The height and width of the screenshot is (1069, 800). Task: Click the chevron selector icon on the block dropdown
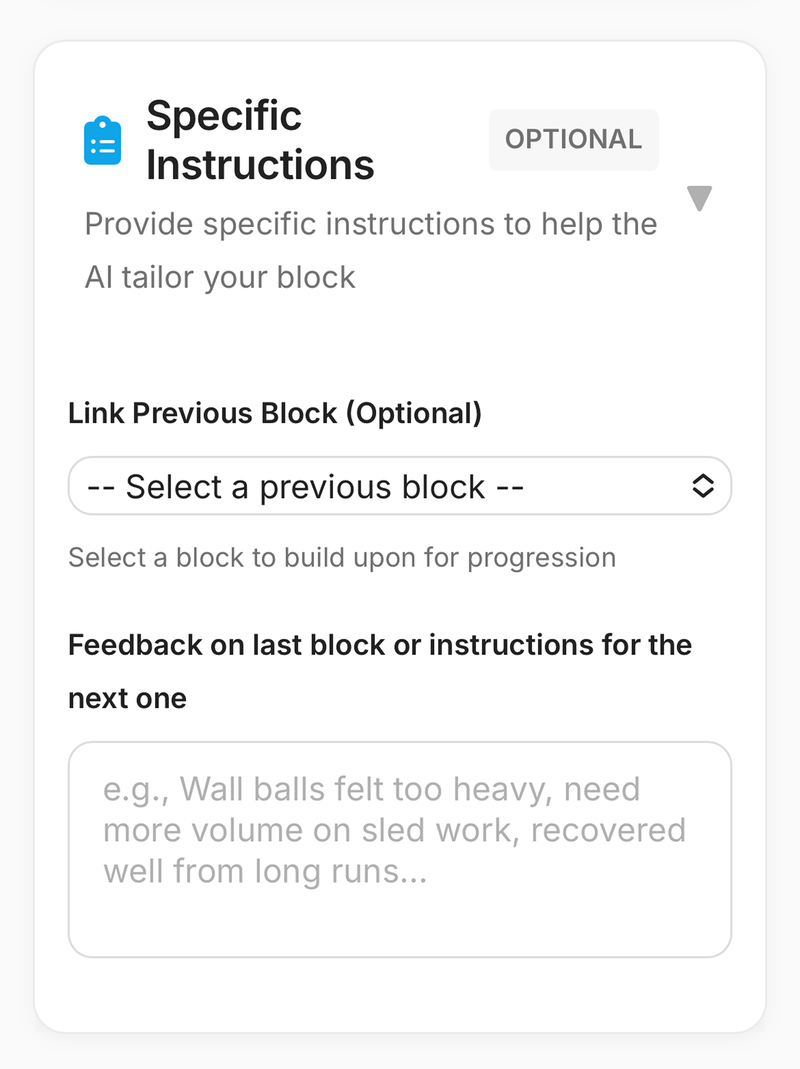tap(704, 486)
